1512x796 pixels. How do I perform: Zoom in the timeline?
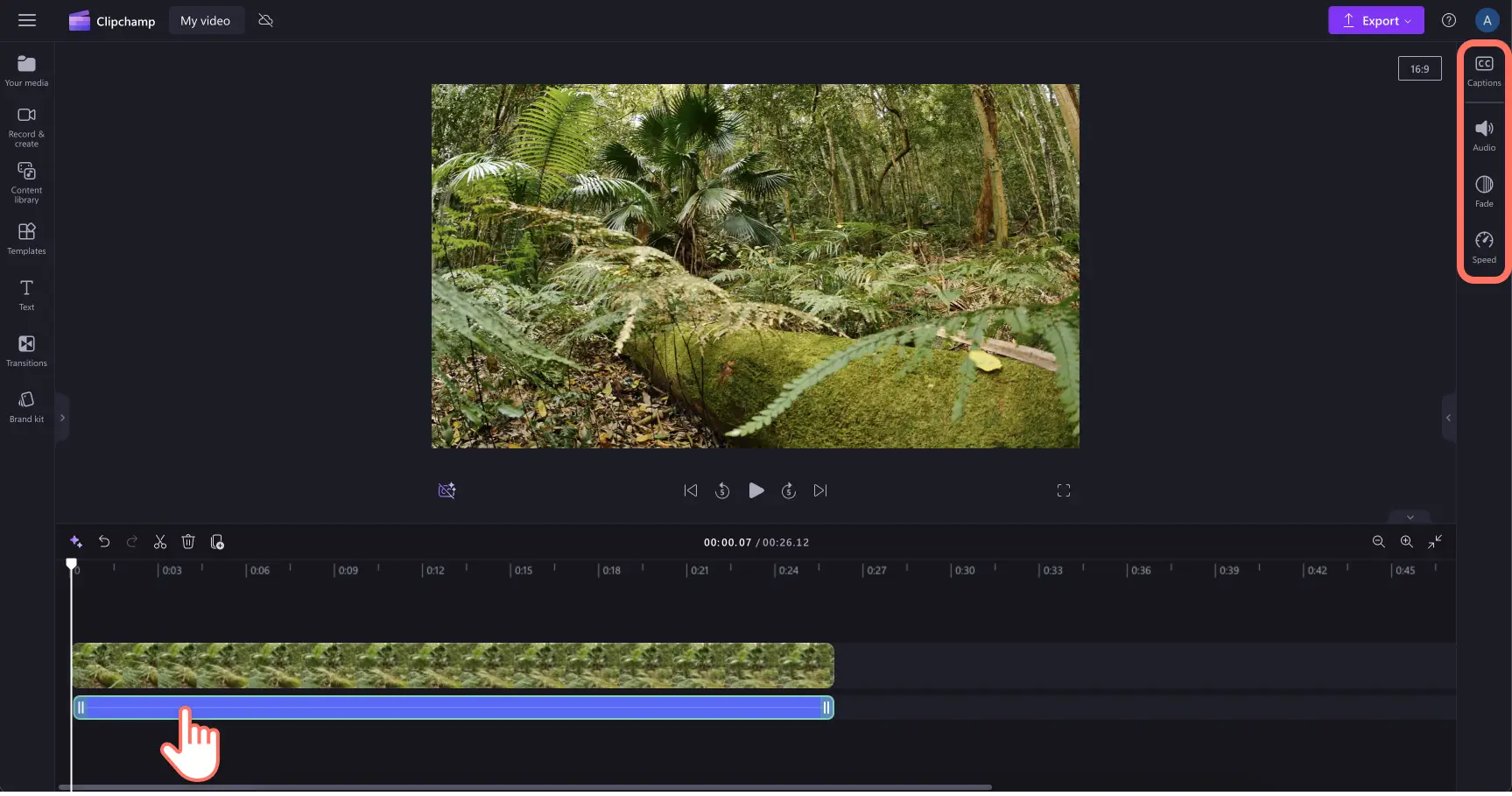coord(1406,542)
